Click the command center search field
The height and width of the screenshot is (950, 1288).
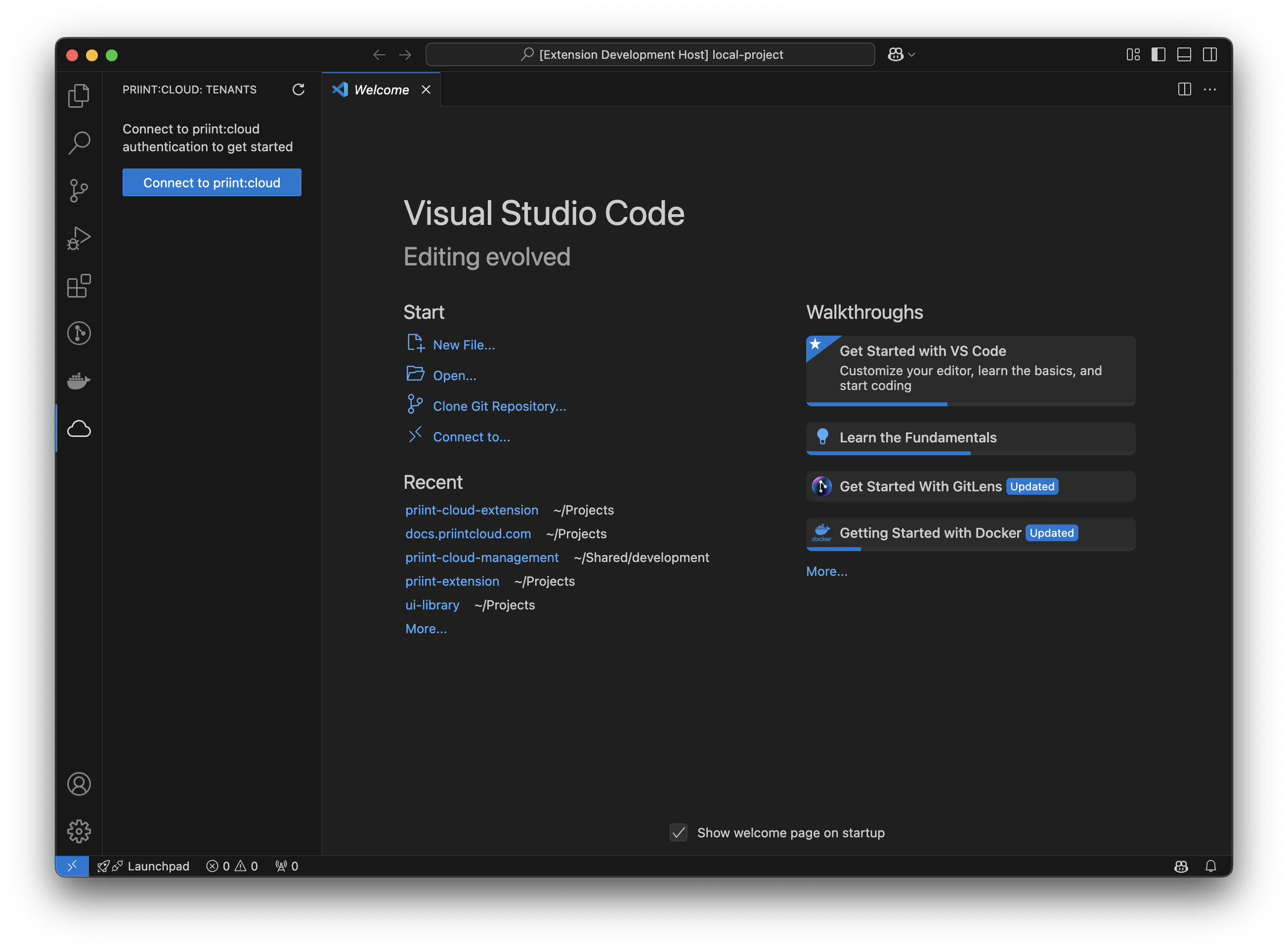click(x=650, y=55)
